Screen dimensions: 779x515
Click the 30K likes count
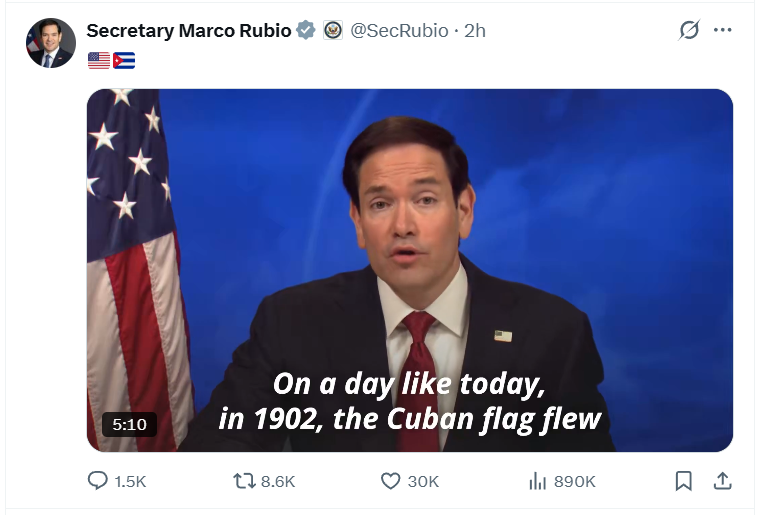(423, 481)
